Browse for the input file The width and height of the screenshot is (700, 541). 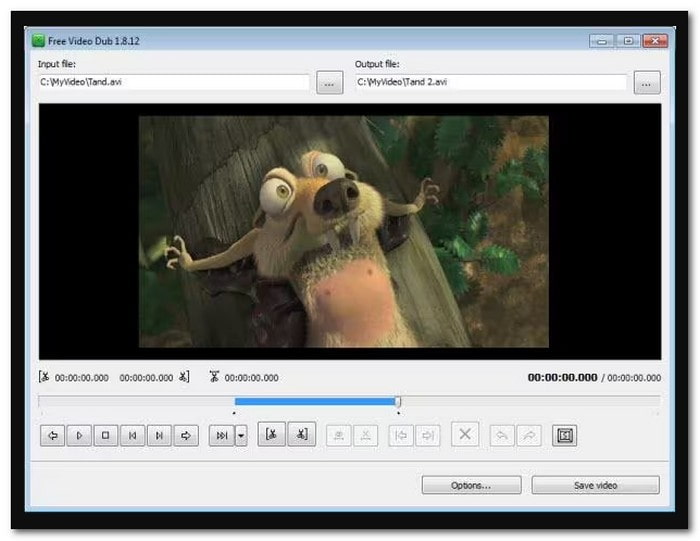(329, 83)
